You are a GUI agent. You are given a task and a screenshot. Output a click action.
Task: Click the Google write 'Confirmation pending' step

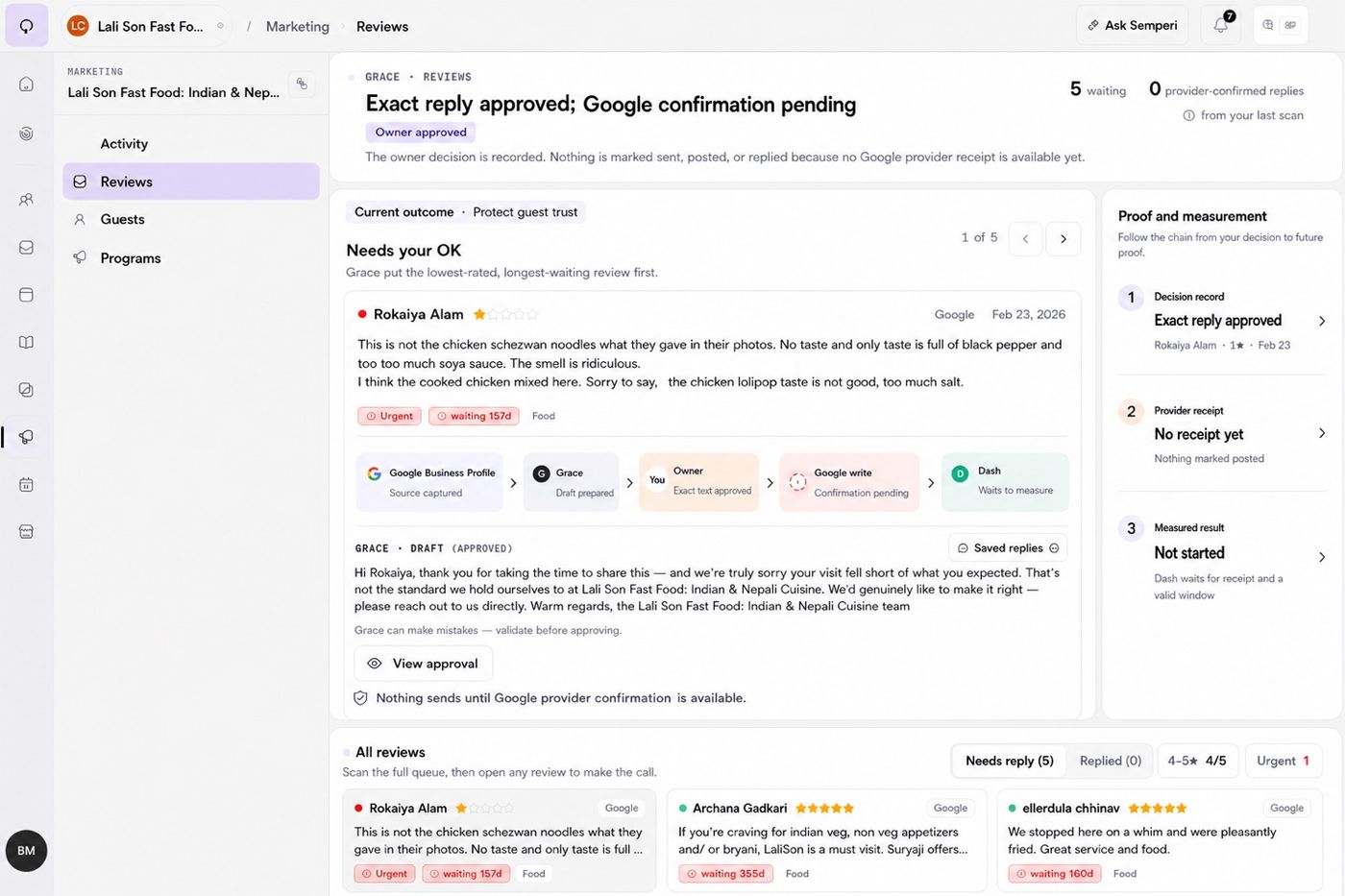pos(849,482)
